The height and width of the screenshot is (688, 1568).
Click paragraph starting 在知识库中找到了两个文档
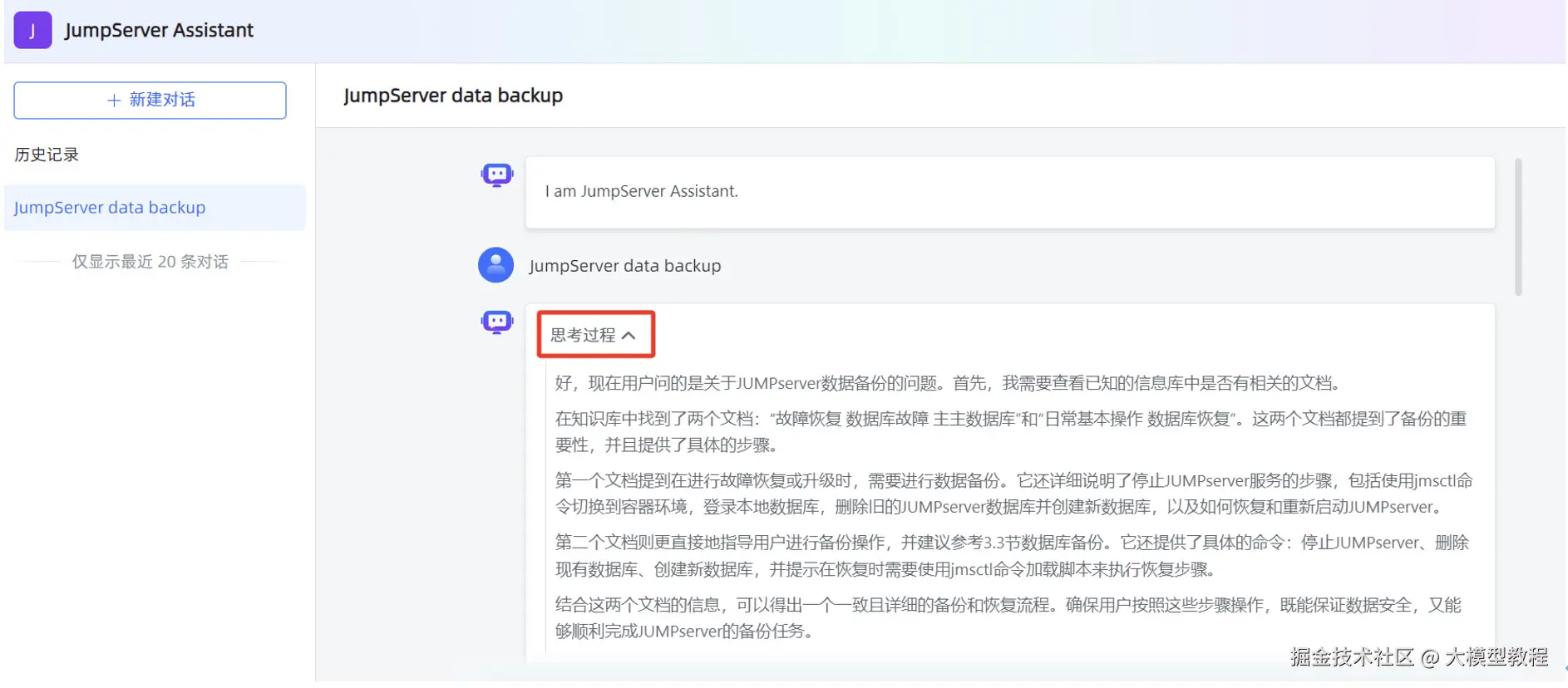coord(1011,432)
